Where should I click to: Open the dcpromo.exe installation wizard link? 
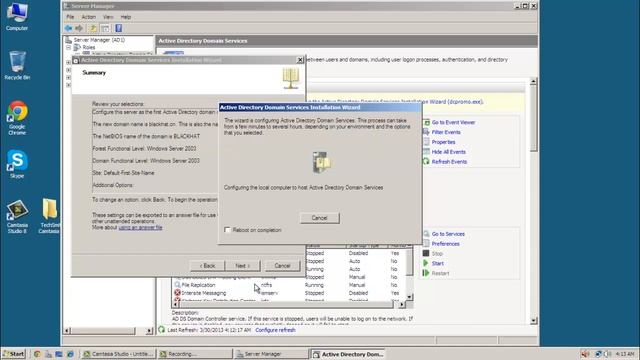coord(396,102)
